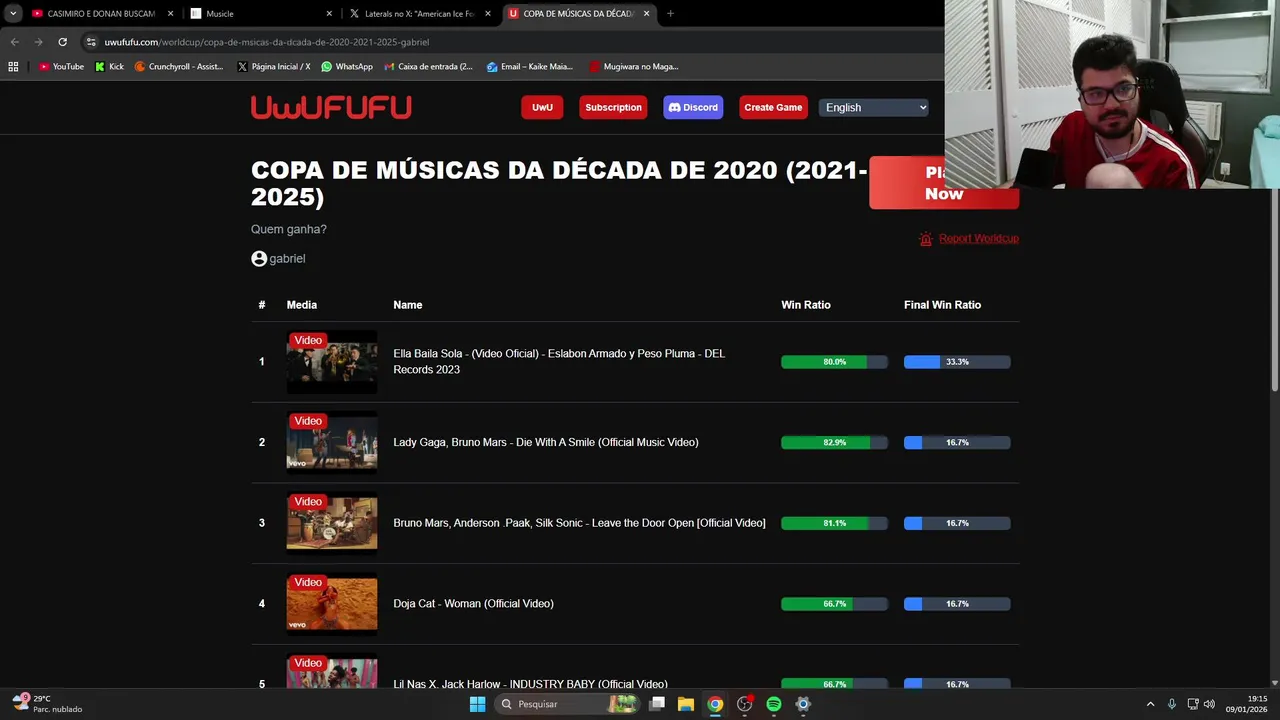Viewport: 1280px width, 720px height.
Task: Open the Página Inicial / X bookmark
Action: pyautogui.click(x=274, y=67)
